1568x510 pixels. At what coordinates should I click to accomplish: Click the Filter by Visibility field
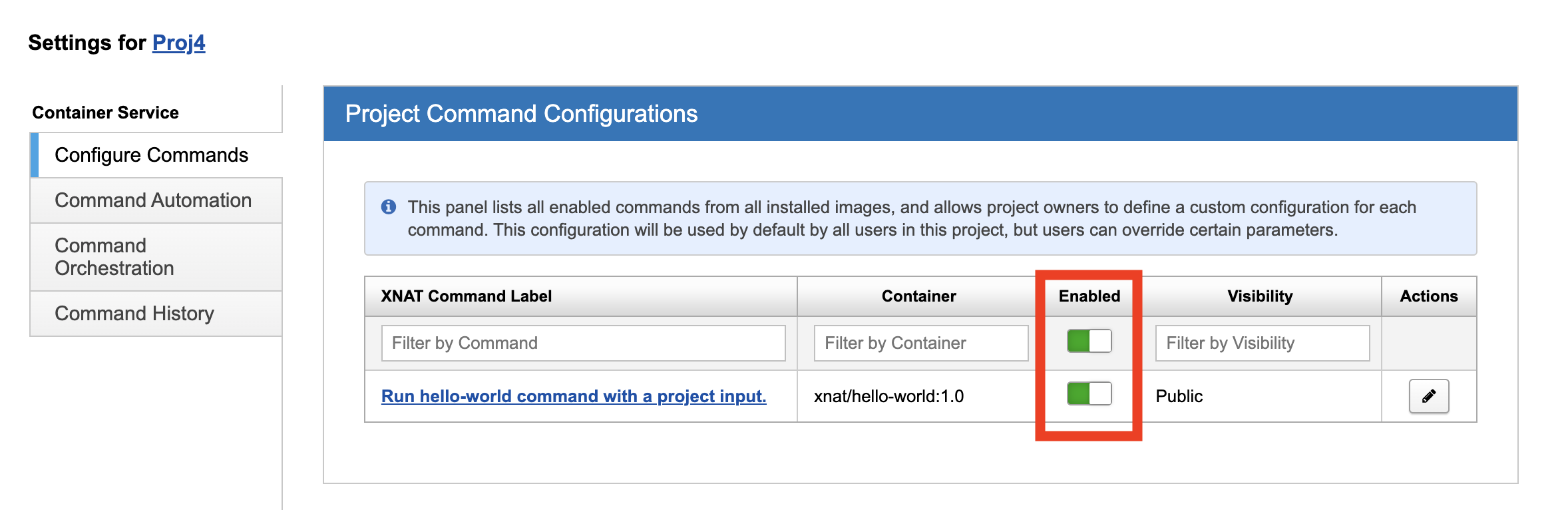click(1262, 343)
